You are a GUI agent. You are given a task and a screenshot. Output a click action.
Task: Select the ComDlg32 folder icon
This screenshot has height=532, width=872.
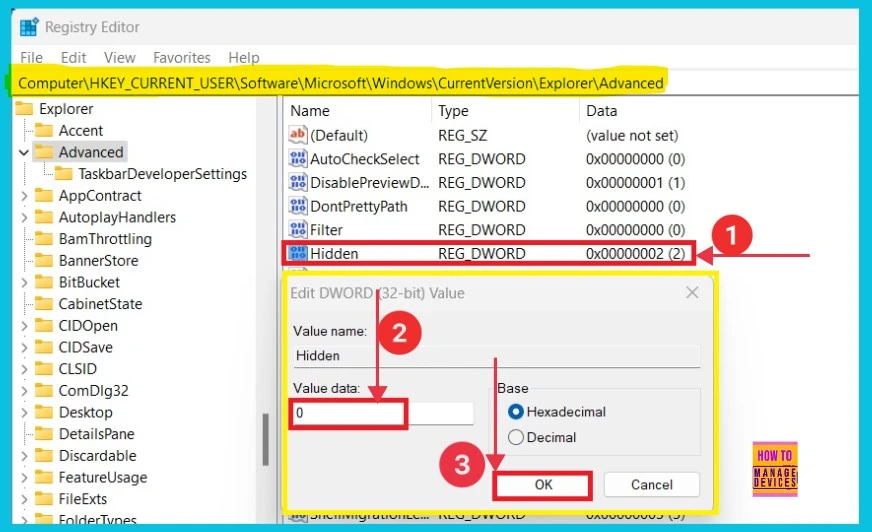click(x=44, y=390)
